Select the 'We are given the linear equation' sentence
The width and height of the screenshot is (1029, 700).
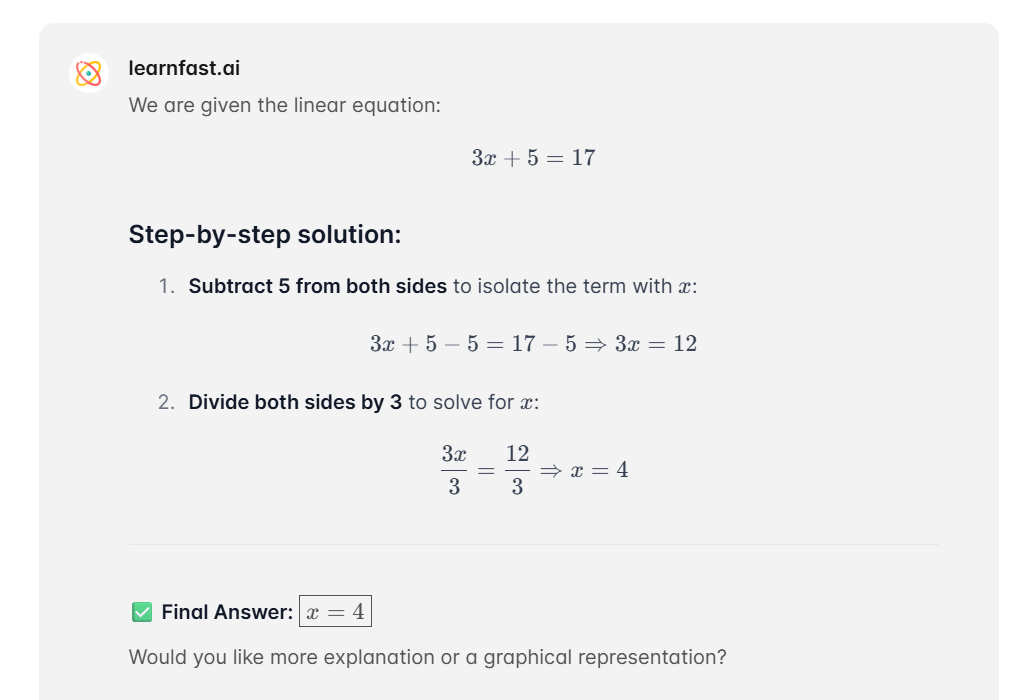(x=284, y=105)
